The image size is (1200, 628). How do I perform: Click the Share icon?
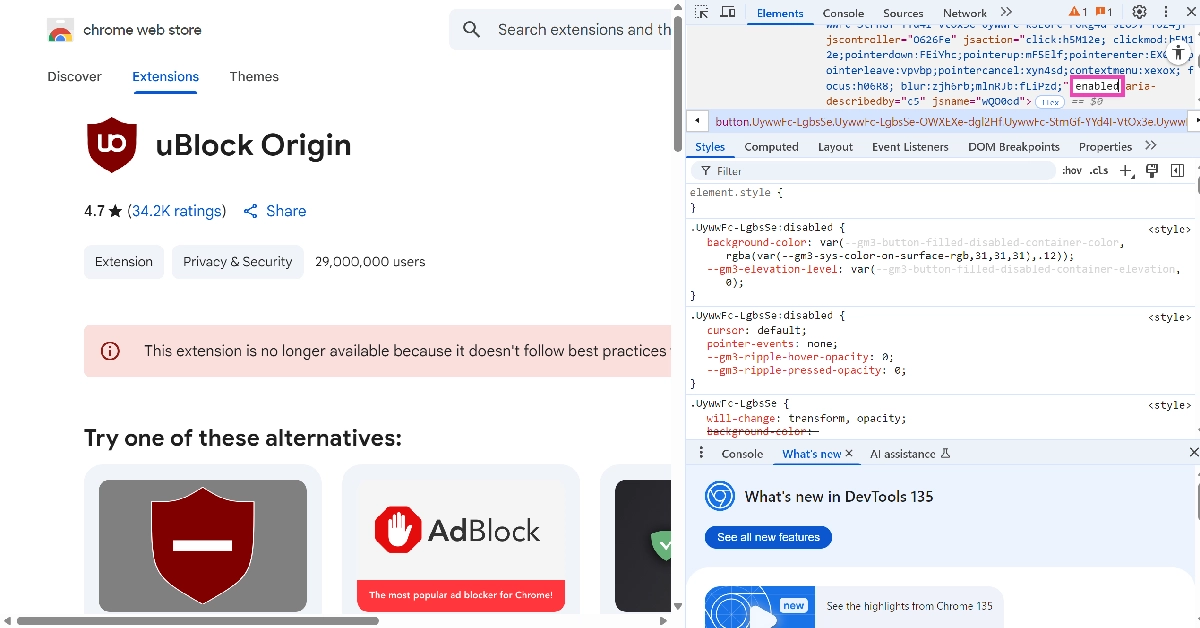coord(251,211)
